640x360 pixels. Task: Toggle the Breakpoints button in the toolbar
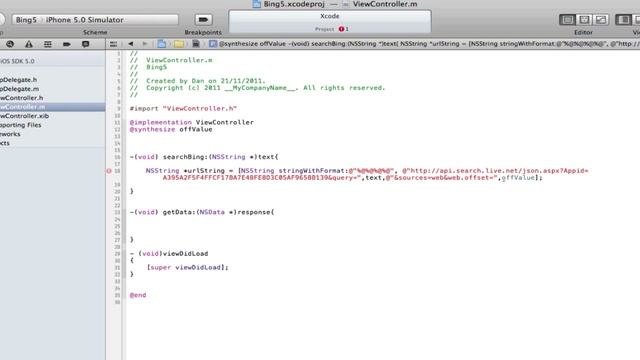(x=203, y=19)
